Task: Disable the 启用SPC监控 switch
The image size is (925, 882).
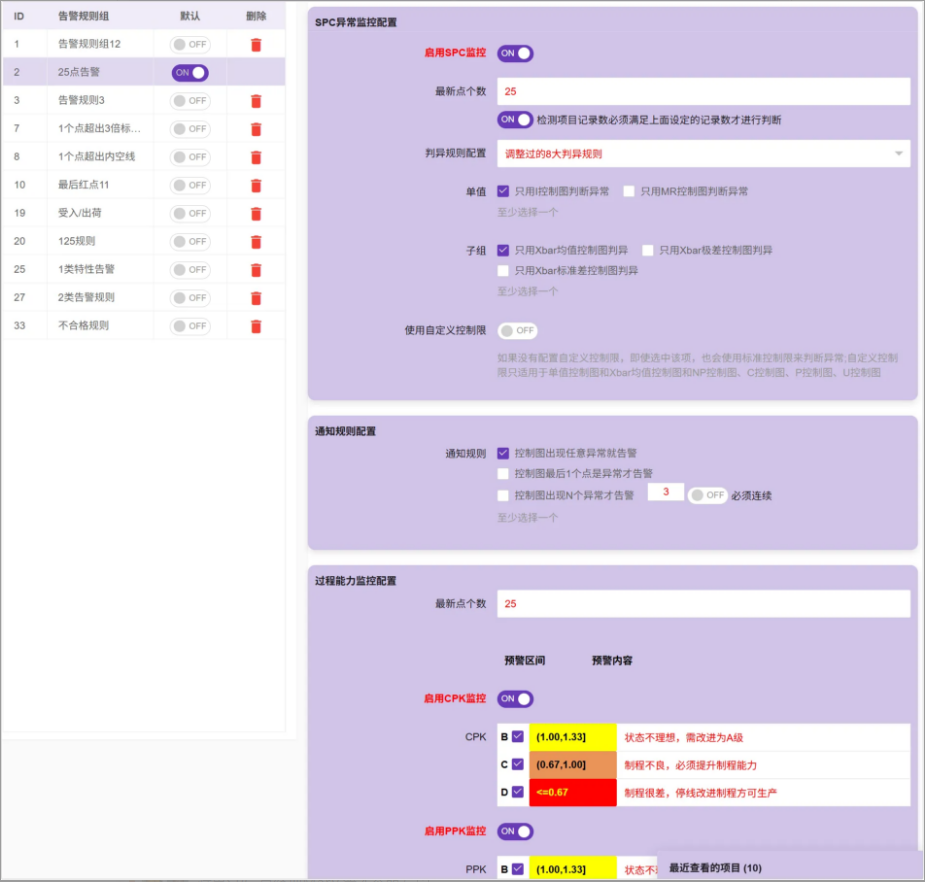Action: pos(515,53)
